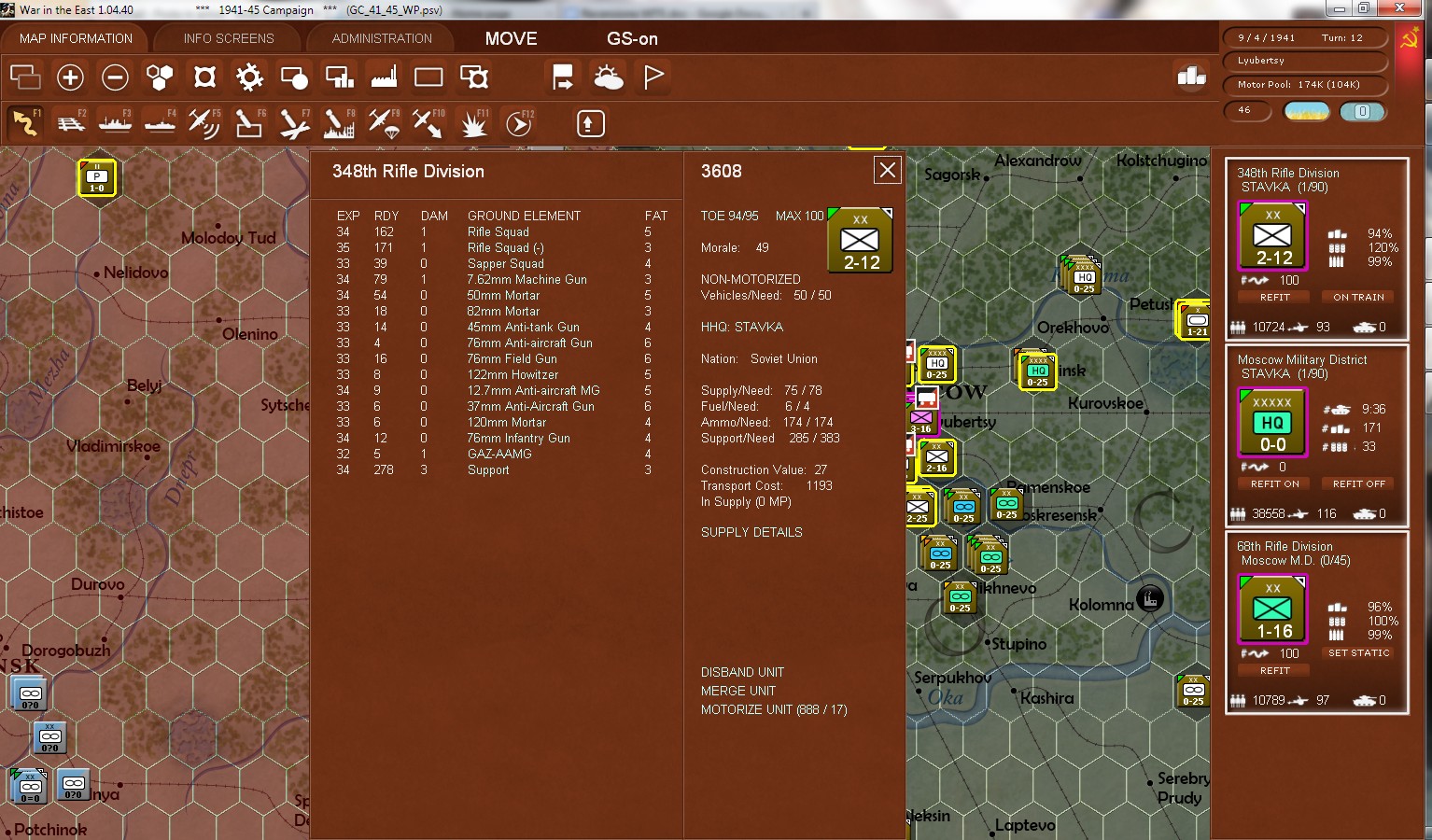Select the F8 bomb city icon
Screen dimensions: 1432x840
point(339,123)
